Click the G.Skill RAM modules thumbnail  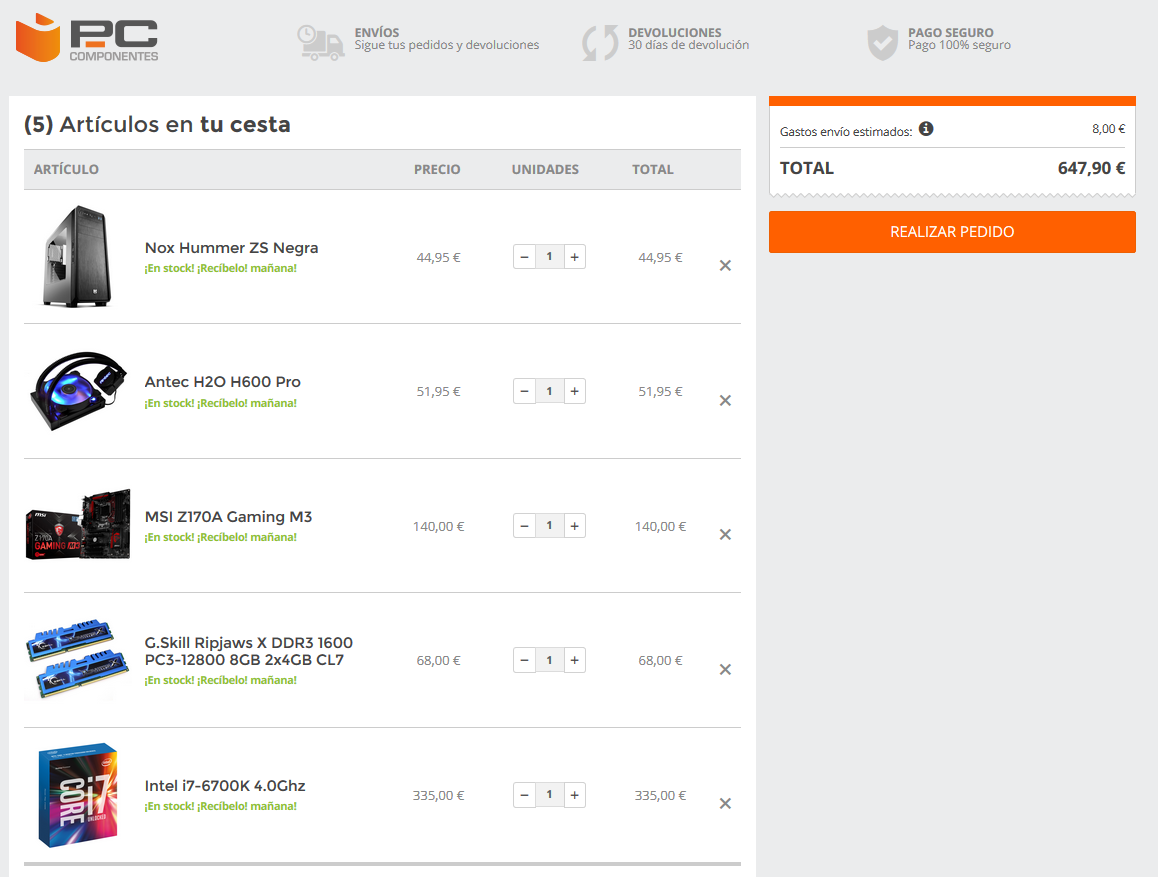[x=78, y=659]
